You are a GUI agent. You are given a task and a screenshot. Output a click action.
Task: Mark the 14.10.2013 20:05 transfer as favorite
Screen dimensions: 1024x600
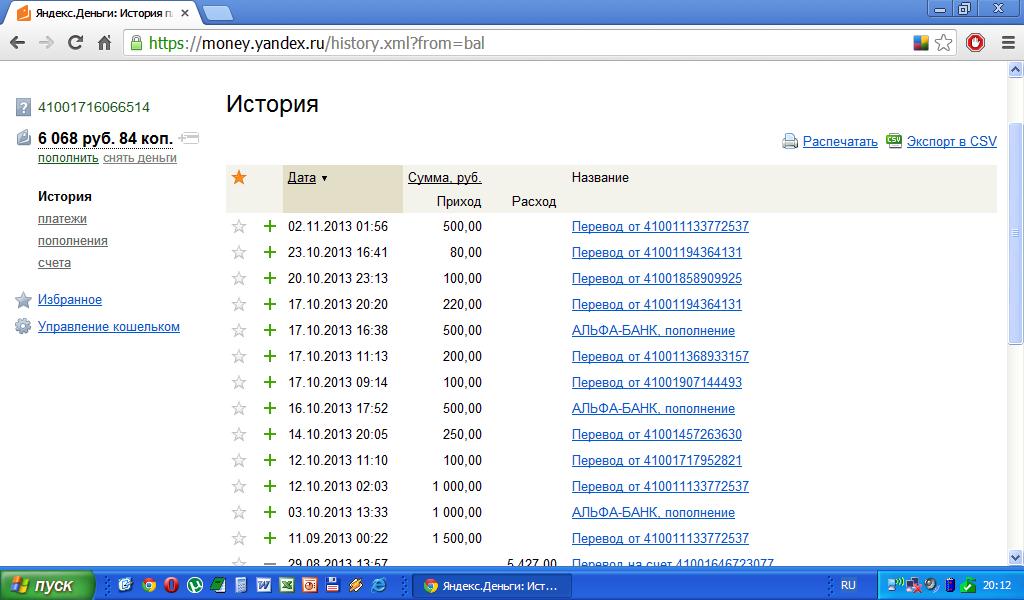tap(239, 435)
